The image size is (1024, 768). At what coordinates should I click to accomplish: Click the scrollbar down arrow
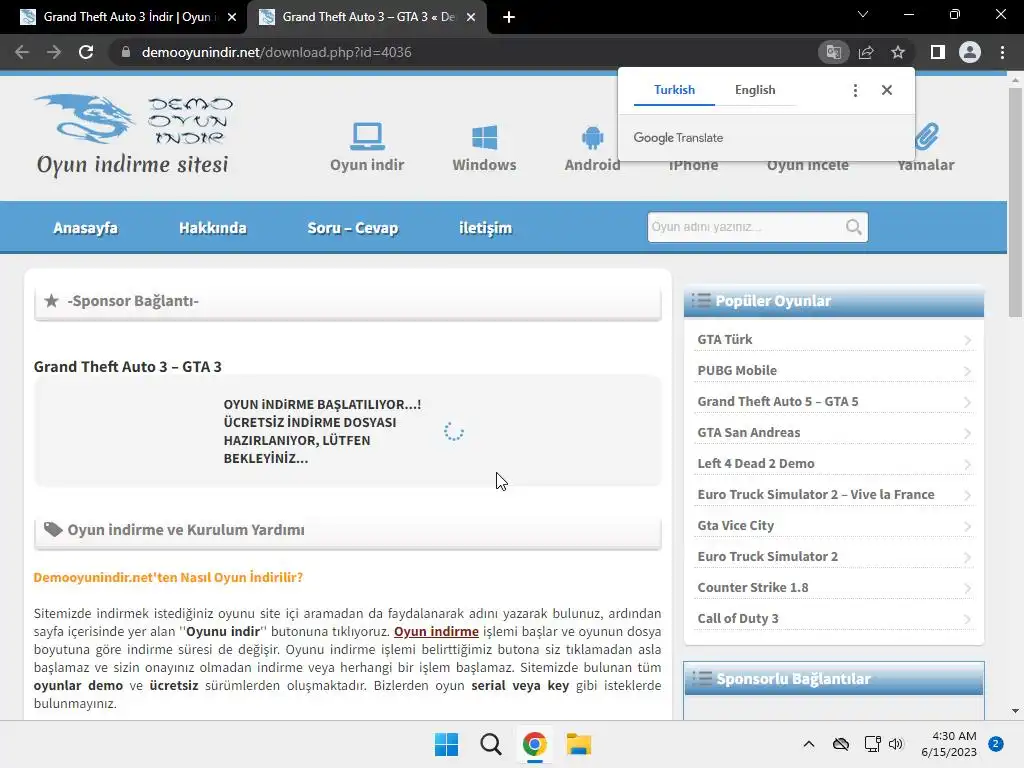tap(1015, 711)
